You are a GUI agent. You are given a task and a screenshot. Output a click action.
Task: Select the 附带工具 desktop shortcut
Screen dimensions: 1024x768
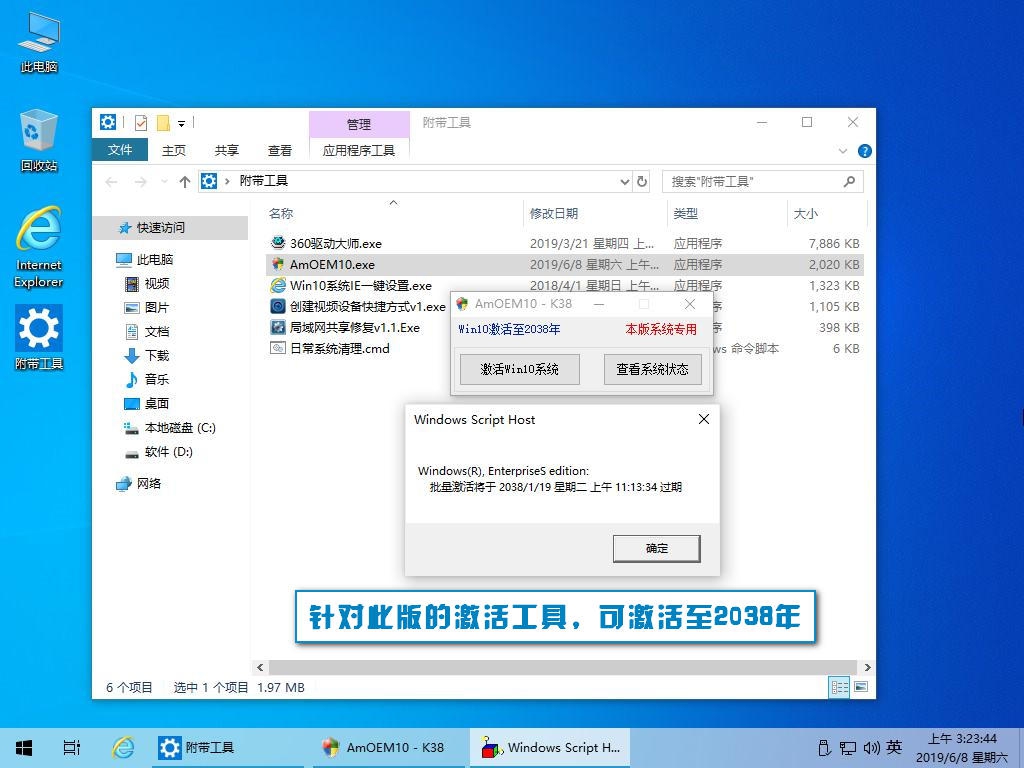pyautogui.click(x=39, y=337)
